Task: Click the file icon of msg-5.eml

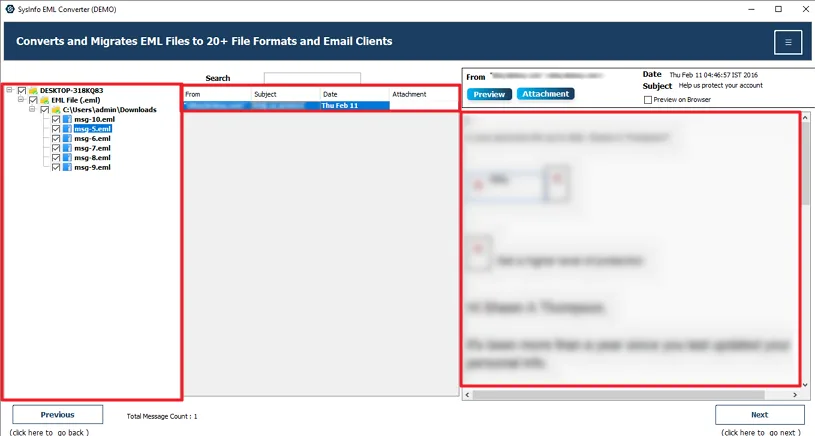Action: [x=67, y=129]
